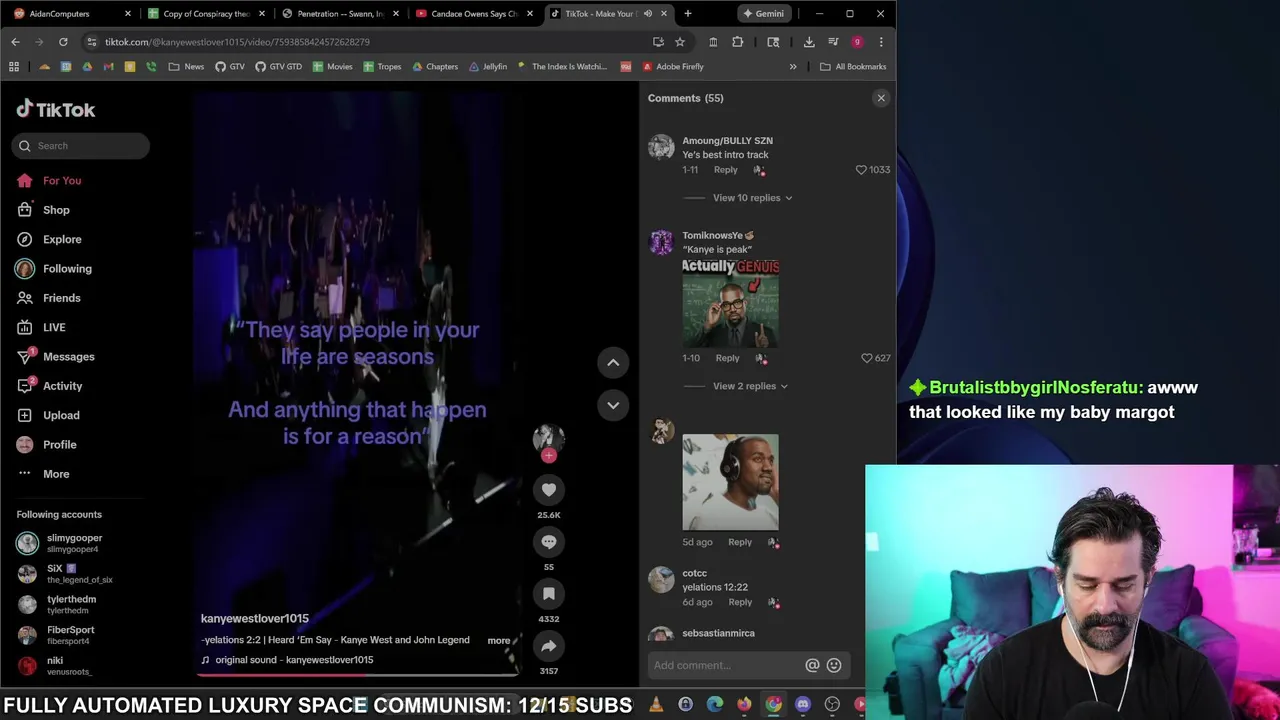This screenshot has width=1280, height=720.
Task: Like the video with the heart icon
Action: point(548,489)
